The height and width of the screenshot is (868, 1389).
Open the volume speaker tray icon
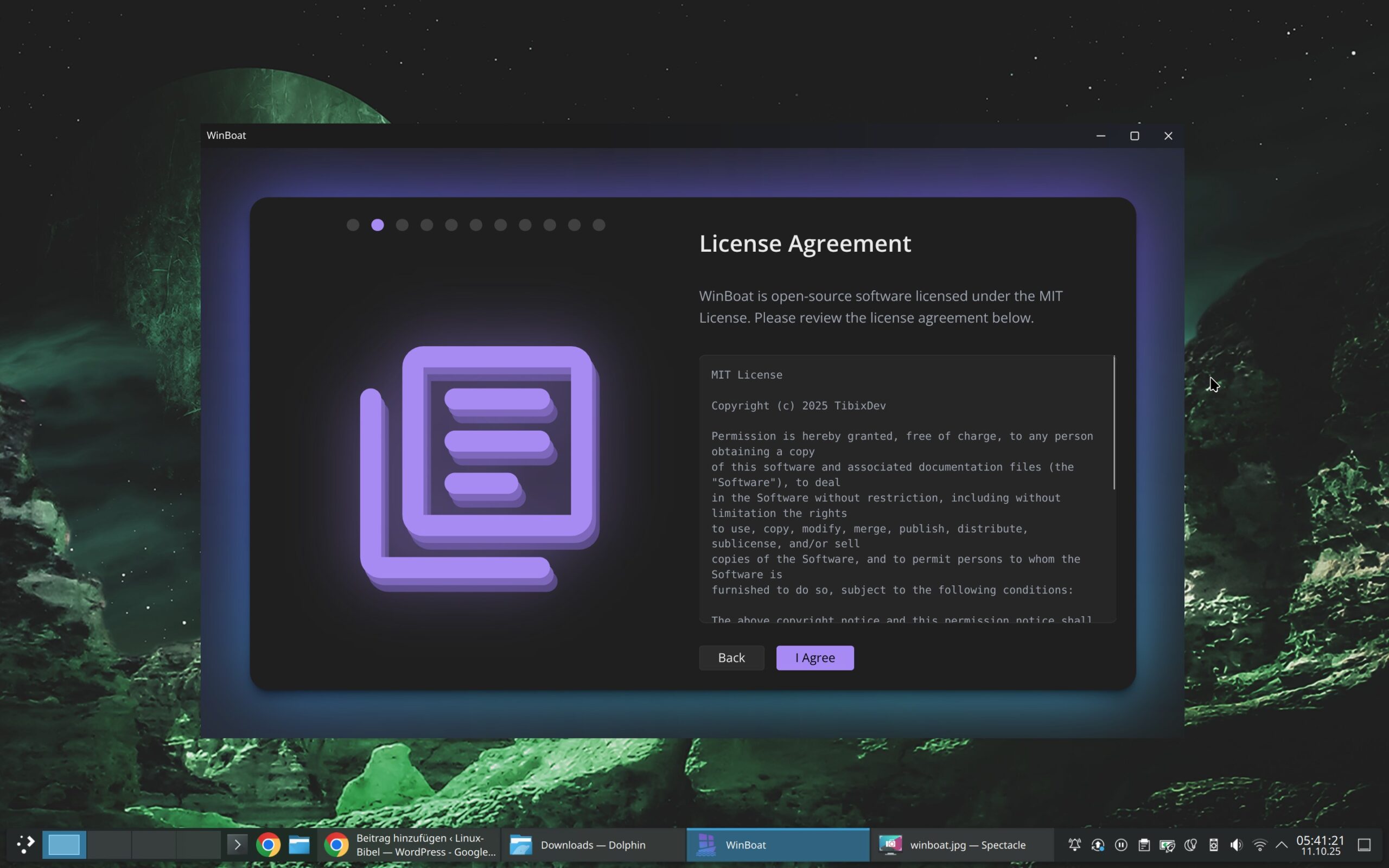(x=1237, y=845)
